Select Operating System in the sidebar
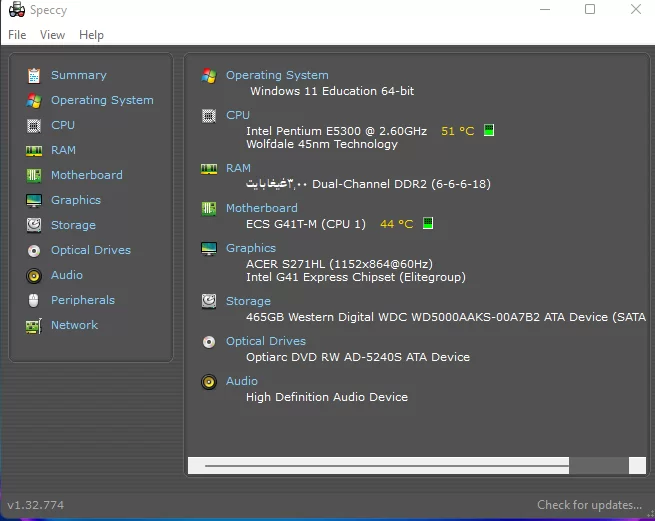Image resolution: width=655 pixels, height=521 pixels. (102, 100)
